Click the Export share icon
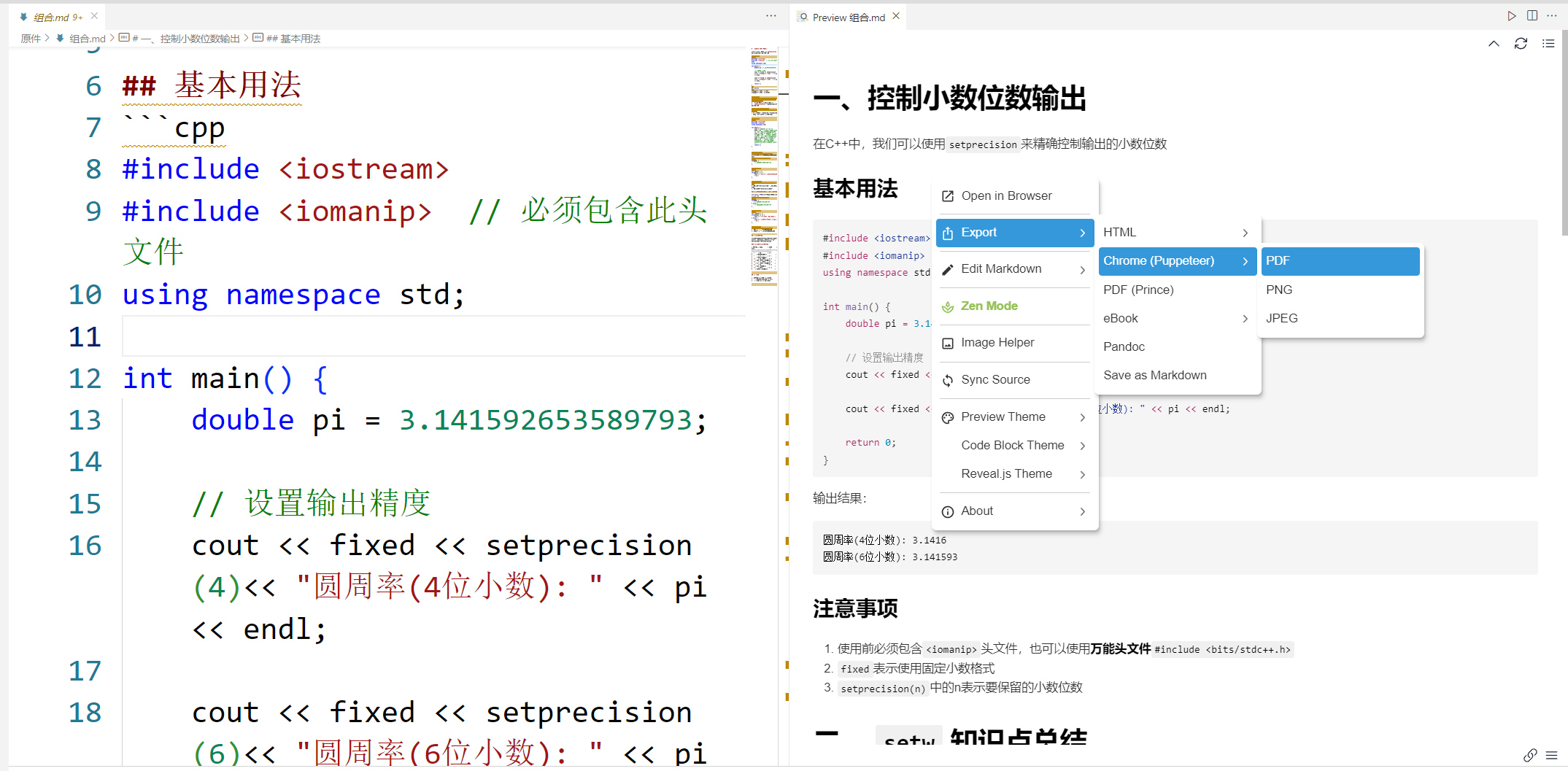 [948, 233]
